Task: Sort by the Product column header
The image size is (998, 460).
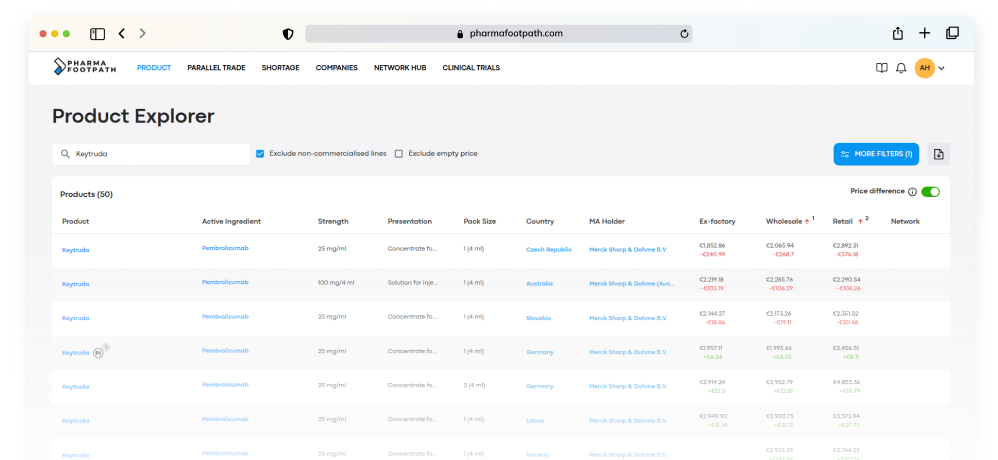Action: pyautogui.click(x=76, y=221)
